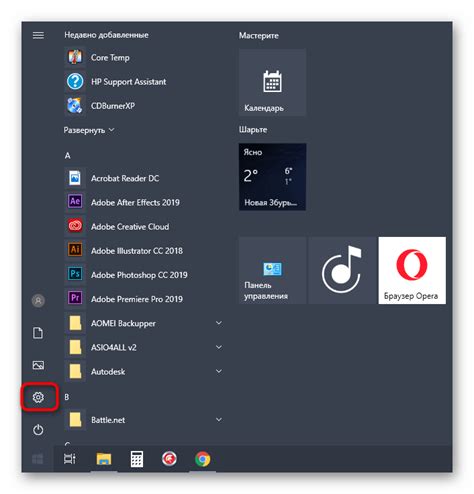Open the Календарь tile

point(272,82)
